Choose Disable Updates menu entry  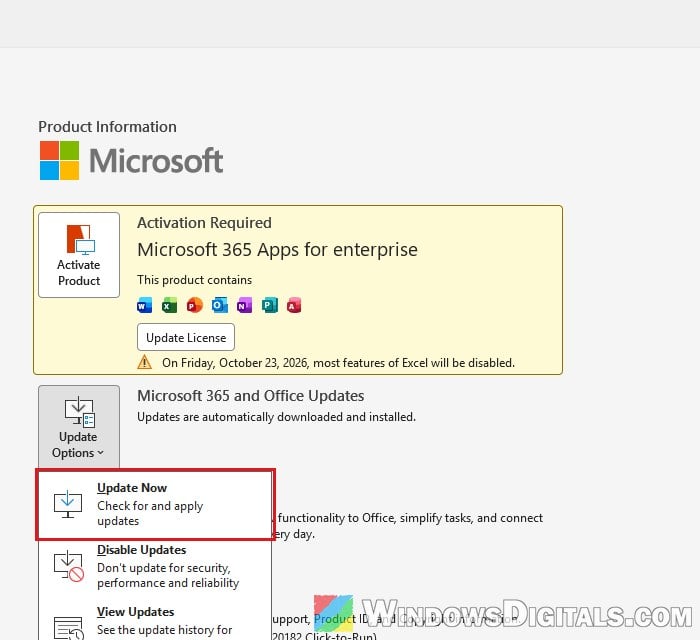tap(155, 566)
